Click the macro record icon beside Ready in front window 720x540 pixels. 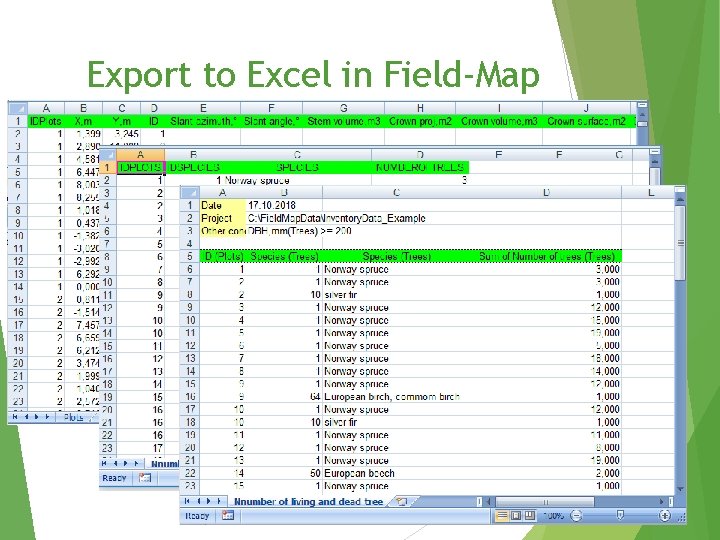[228, 516]
